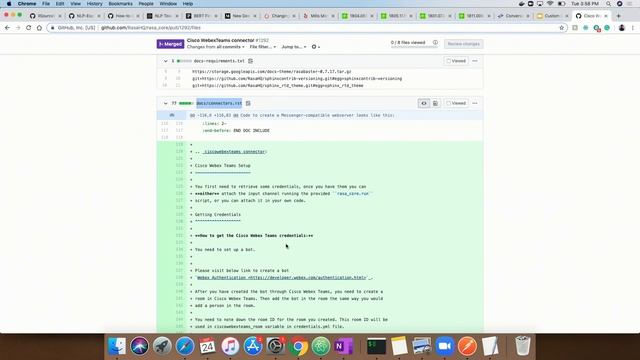Open the docs/connectors.rst file link

tap(219, 103)
